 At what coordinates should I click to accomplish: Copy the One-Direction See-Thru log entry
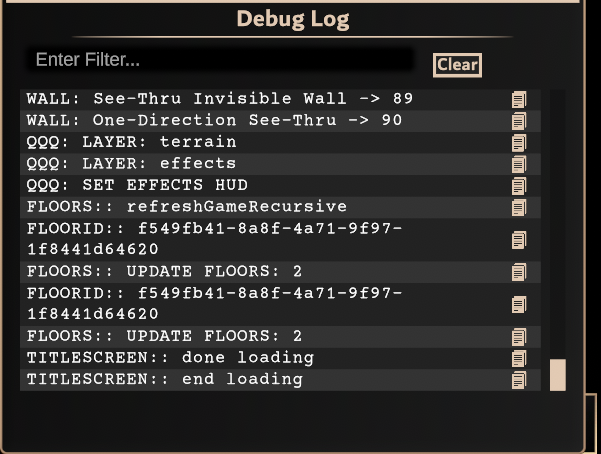[519, 121]
